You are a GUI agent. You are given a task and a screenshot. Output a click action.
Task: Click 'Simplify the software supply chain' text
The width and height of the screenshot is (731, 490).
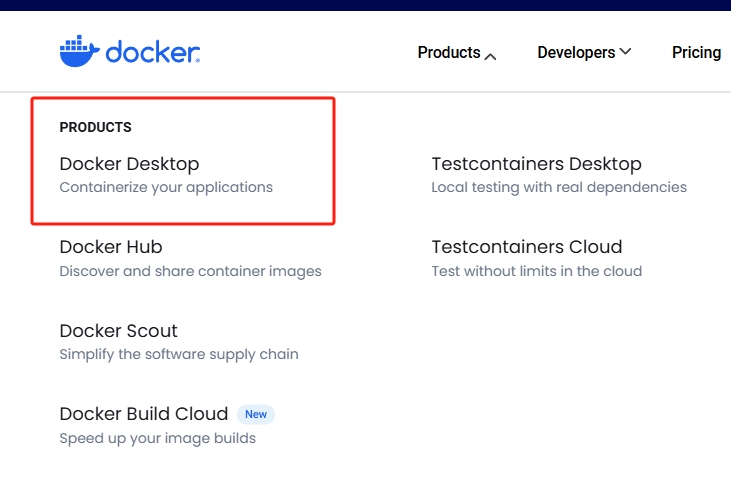pos(179,354)
